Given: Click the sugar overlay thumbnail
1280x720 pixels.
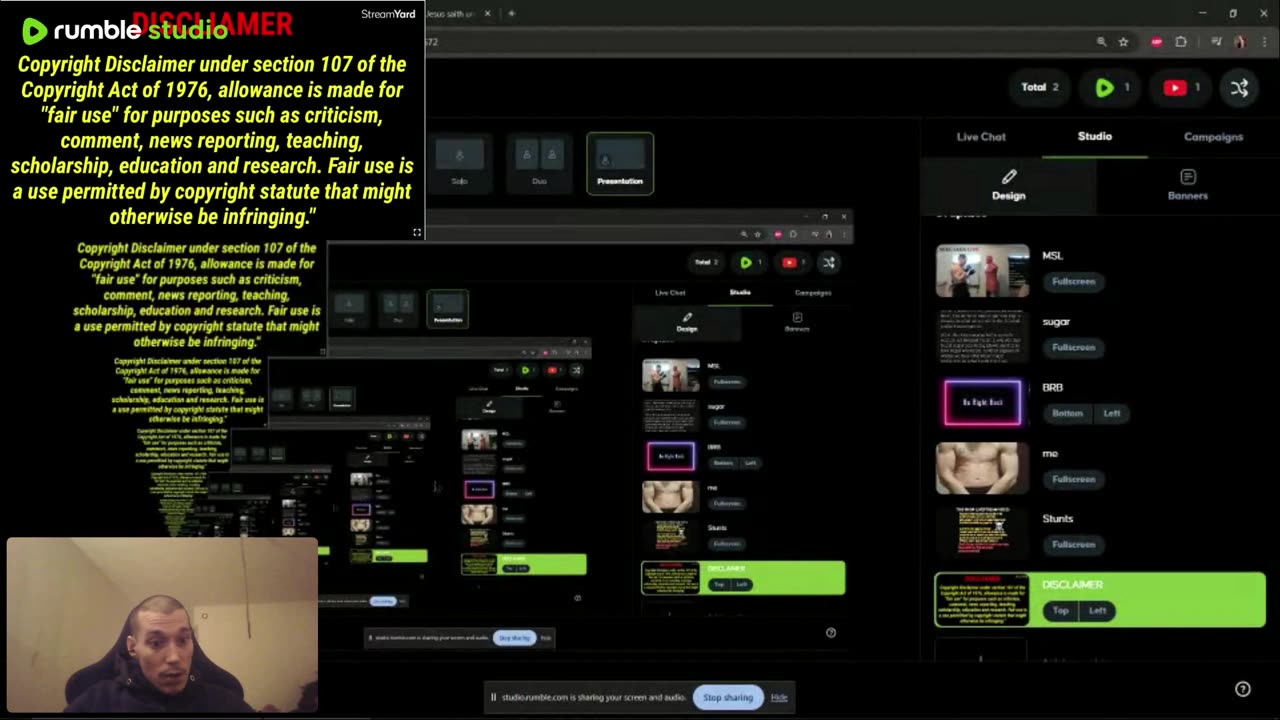Looking at the screenshot, I should tap(982, 337).
